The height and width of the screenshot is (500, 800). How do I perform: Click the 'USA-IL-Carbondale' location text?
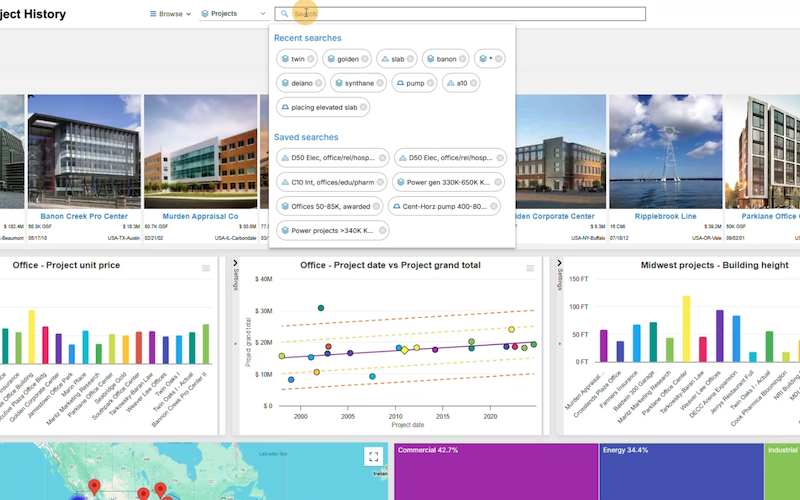click(x=234, y=238)
